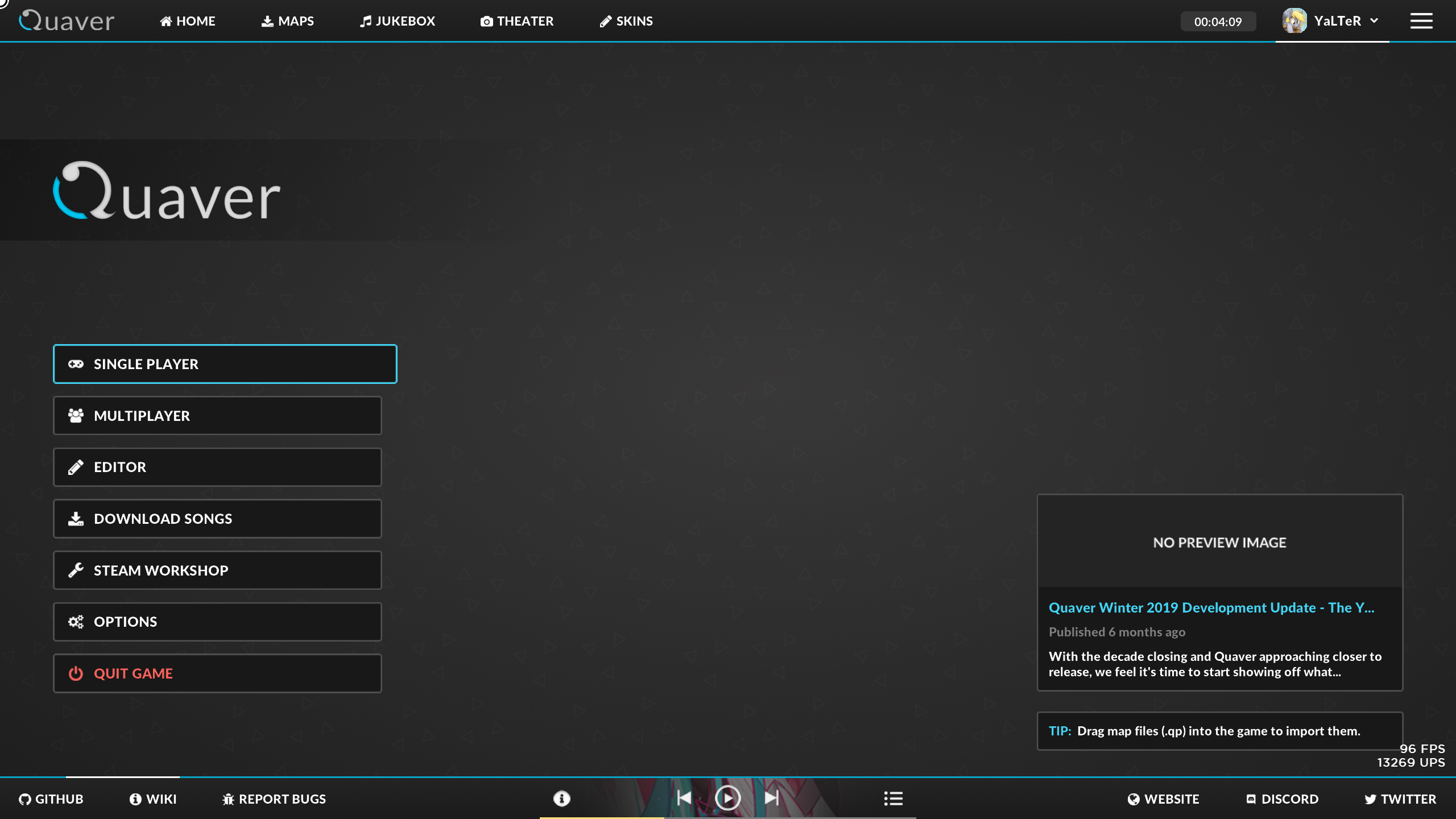Open the Discord icon in bottom bar

[x=1250, y=799]
